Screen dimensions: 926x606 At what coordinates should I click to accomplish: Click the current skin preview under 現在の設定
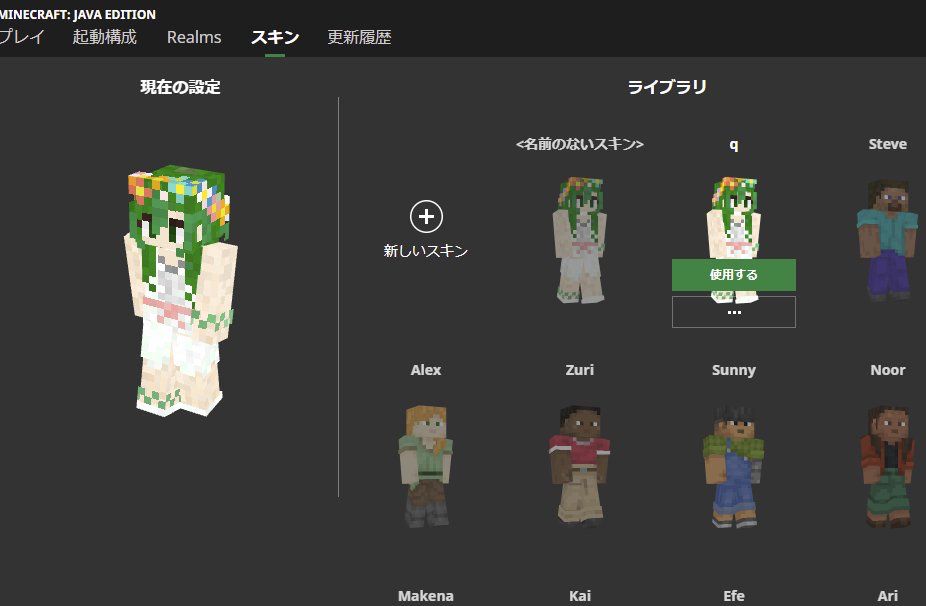180,291
